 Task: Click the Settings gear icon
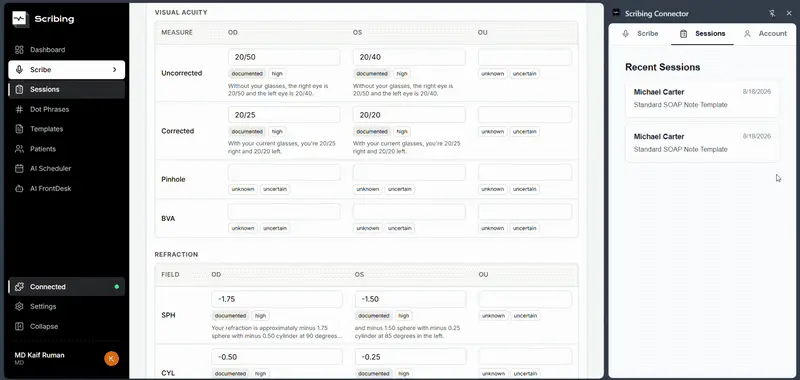click(19, 307)
